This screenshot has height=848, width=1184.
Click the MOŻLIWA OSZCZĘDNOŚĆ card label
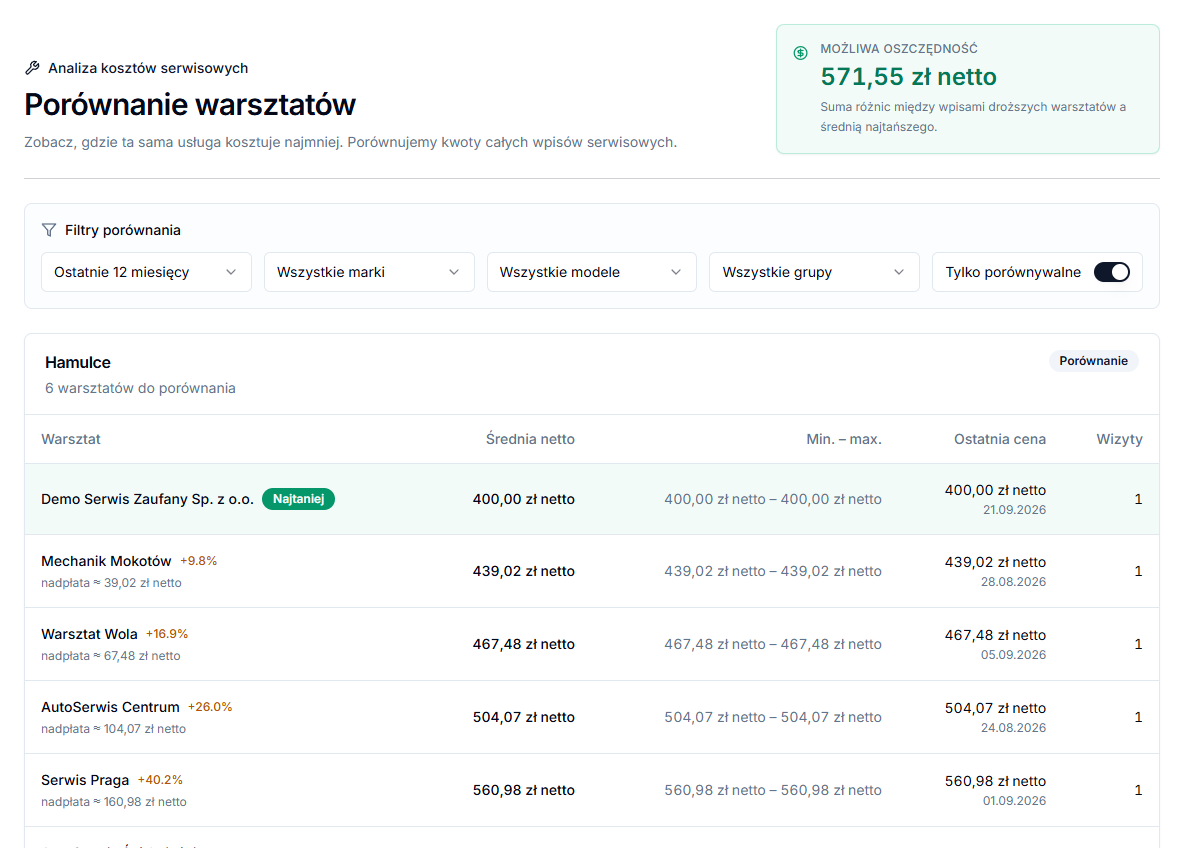[899, 49]
